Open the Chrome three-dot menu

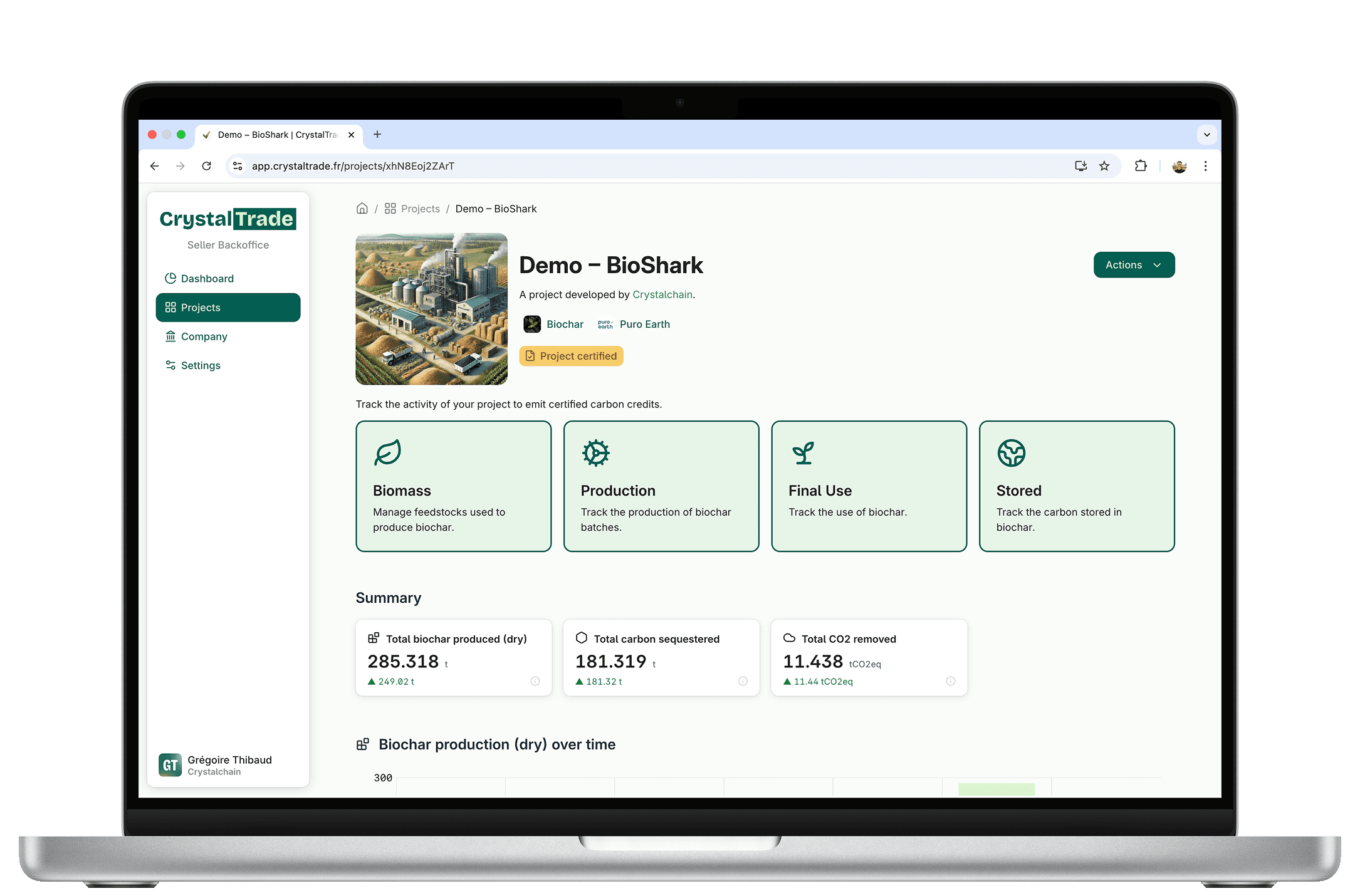point(1205,166)
